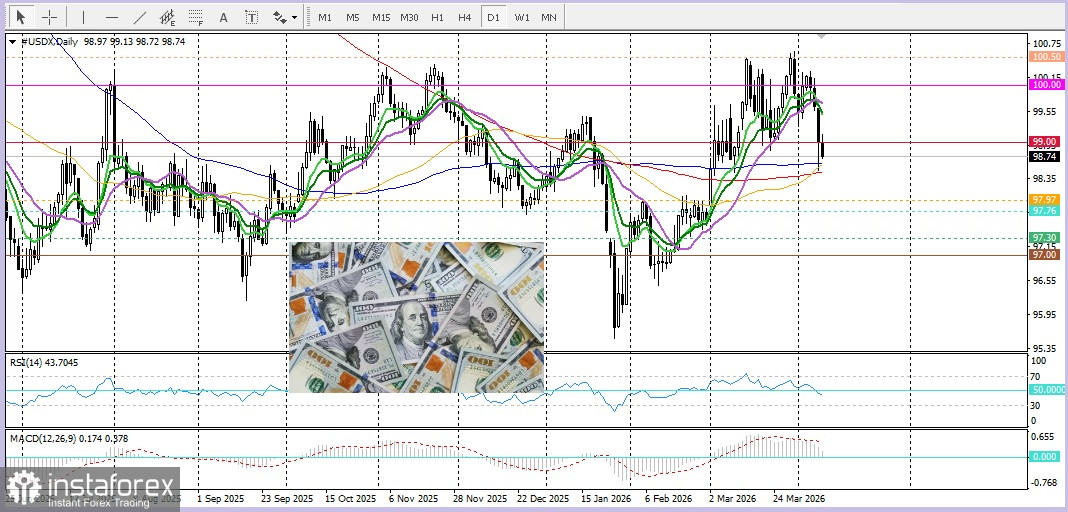Toggle the D1 daily timeframe
This screenshot has width=1068, height=512.
492,17
